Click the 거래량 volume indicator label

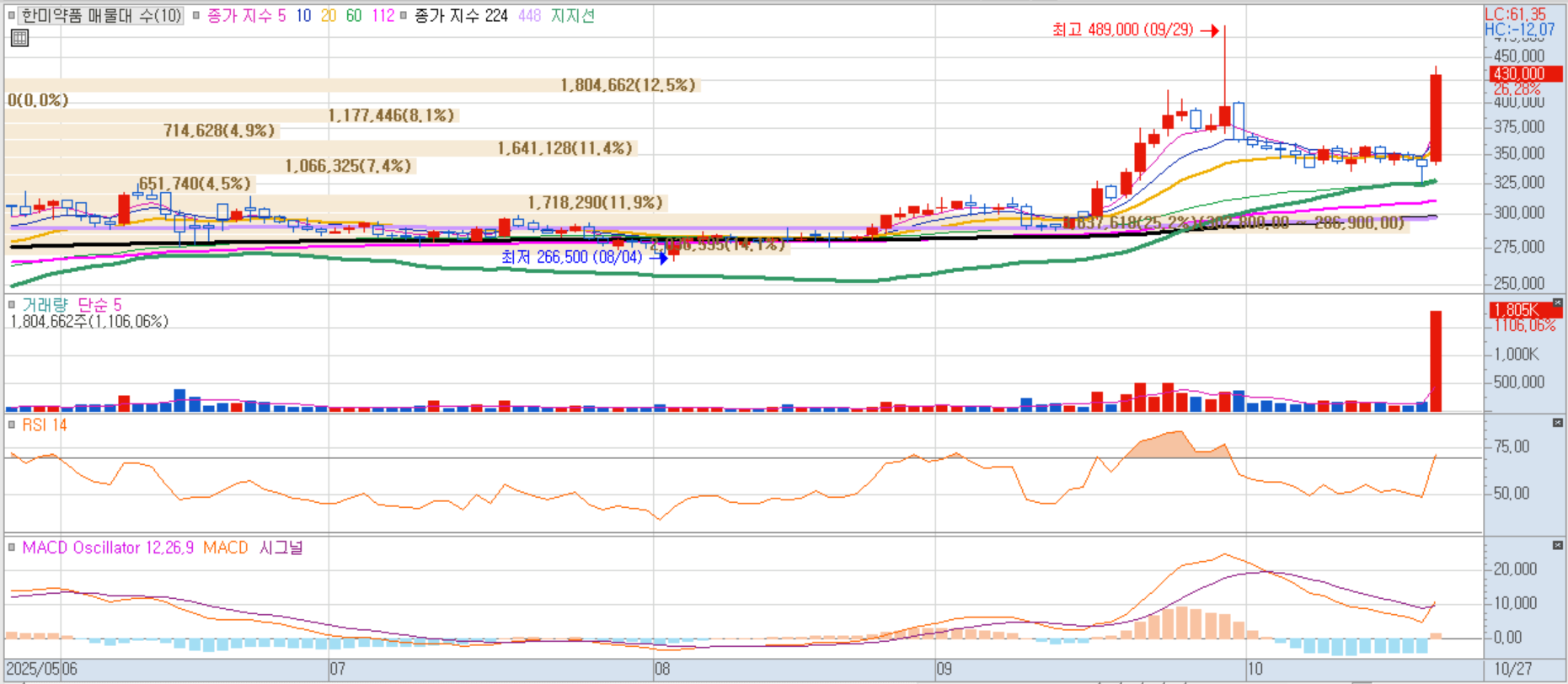pyautogui.click(x=45, y=305)
